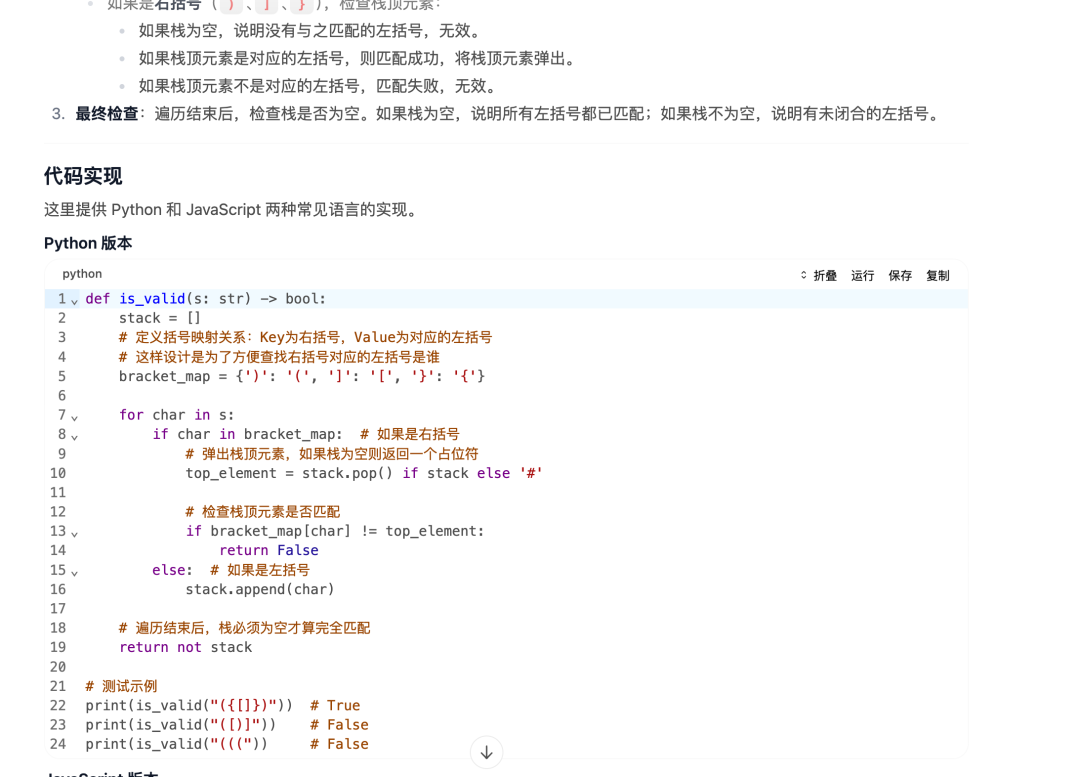Click the Python 版本 heading
Viewport: 1080px width, 777px height.
click(x=88, y=243)
